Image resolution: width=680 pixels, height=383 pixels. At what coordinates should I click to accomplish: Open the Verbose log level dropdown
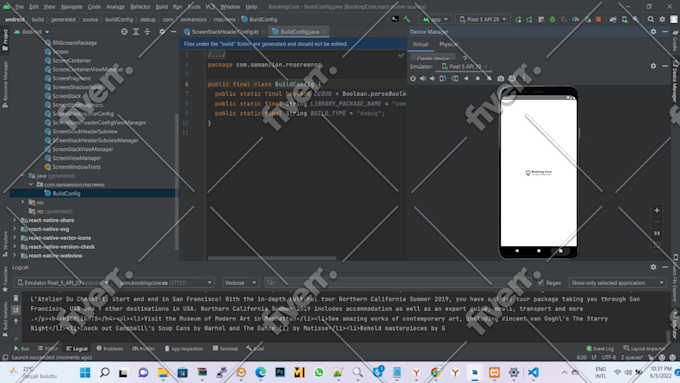pos(240,283)
